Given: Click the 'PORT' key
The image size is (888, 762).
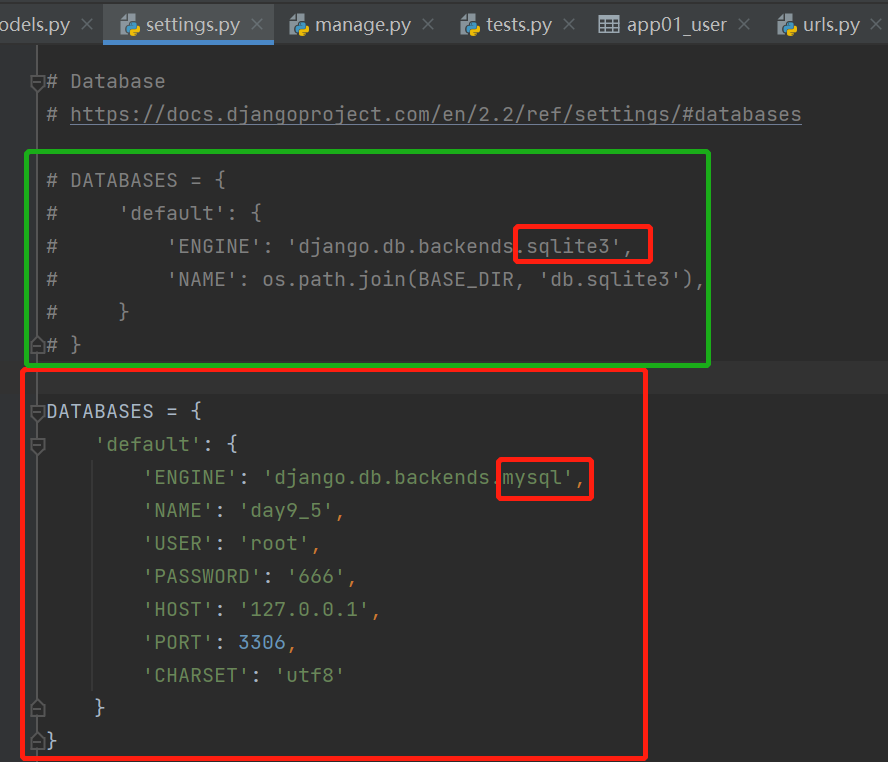Looking at the screenshot, I should [x=178, y=642].
